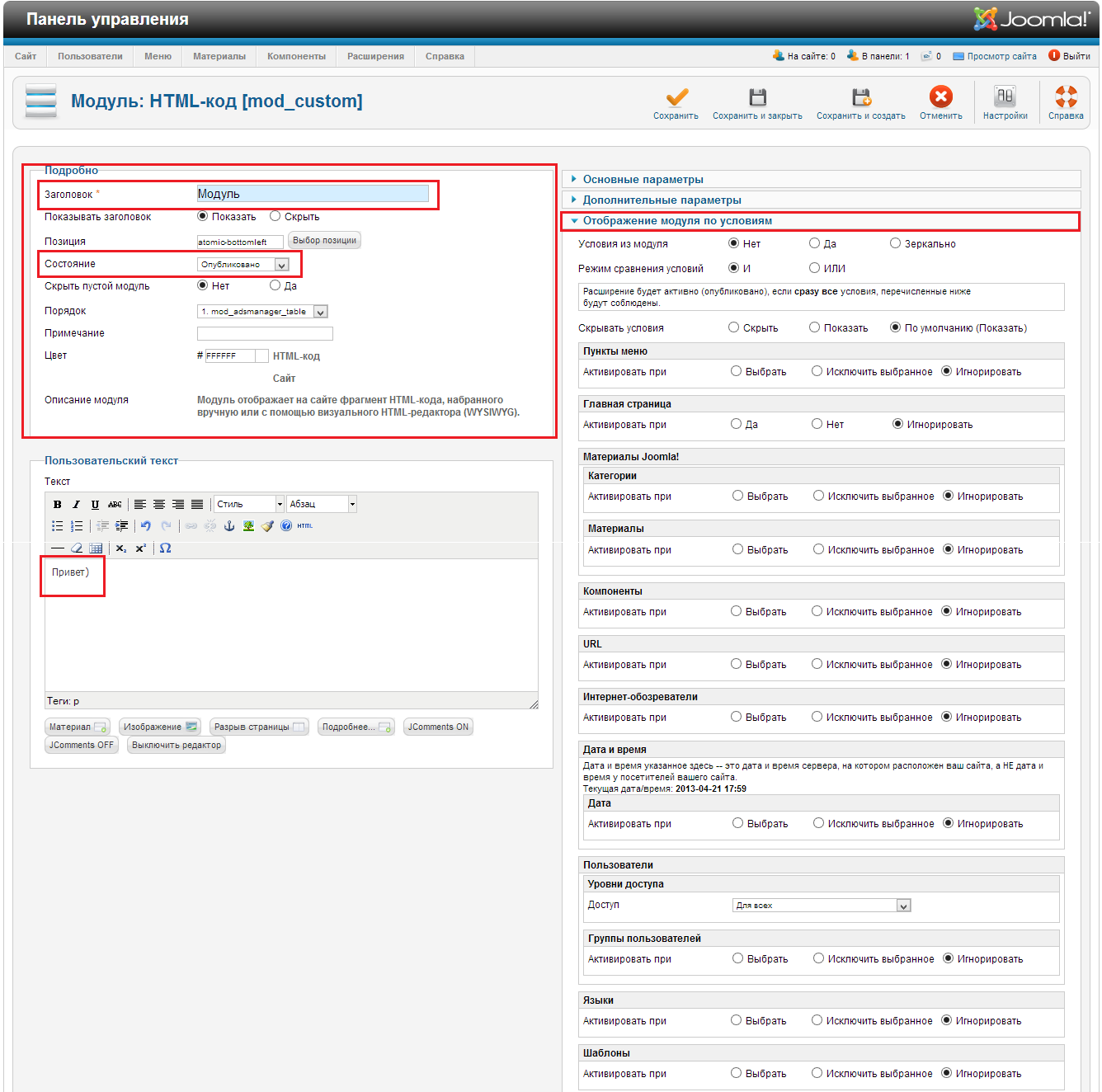The image size is (1102, 1092).
Task: Open the editor help question-mark icon
Action: pos(286,525)
